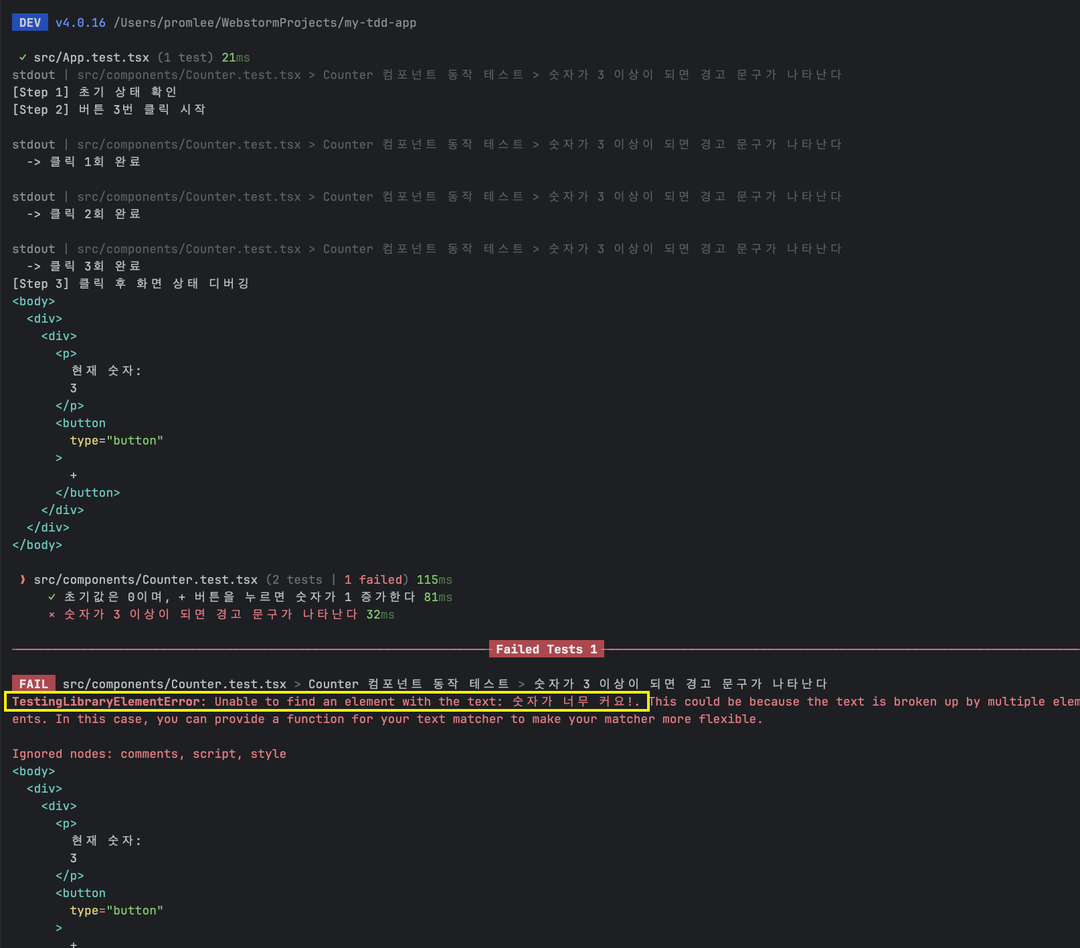
Task: Click the red 1 failed count text
Action: pos(375,580)
